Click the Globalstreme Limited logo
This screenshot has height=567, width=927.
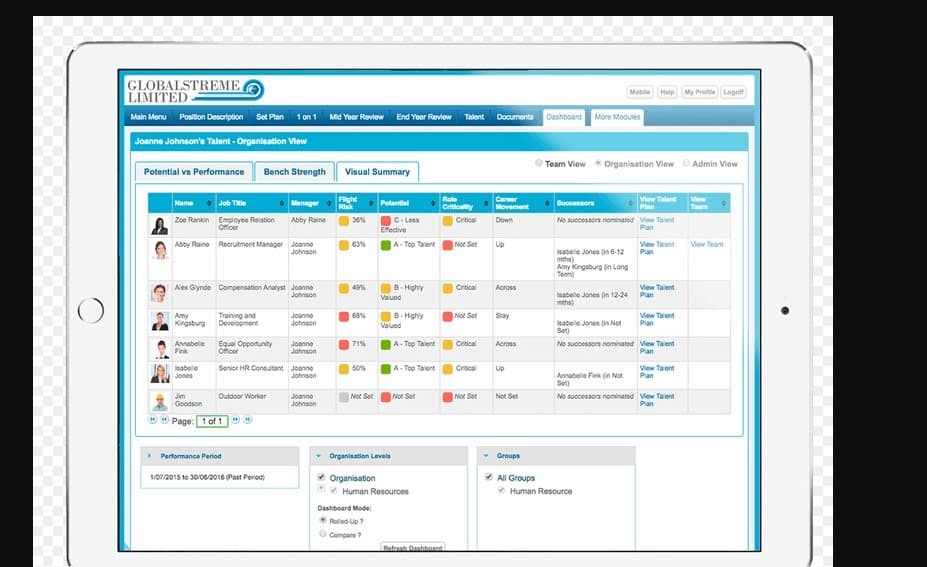(x=195, y=91)
